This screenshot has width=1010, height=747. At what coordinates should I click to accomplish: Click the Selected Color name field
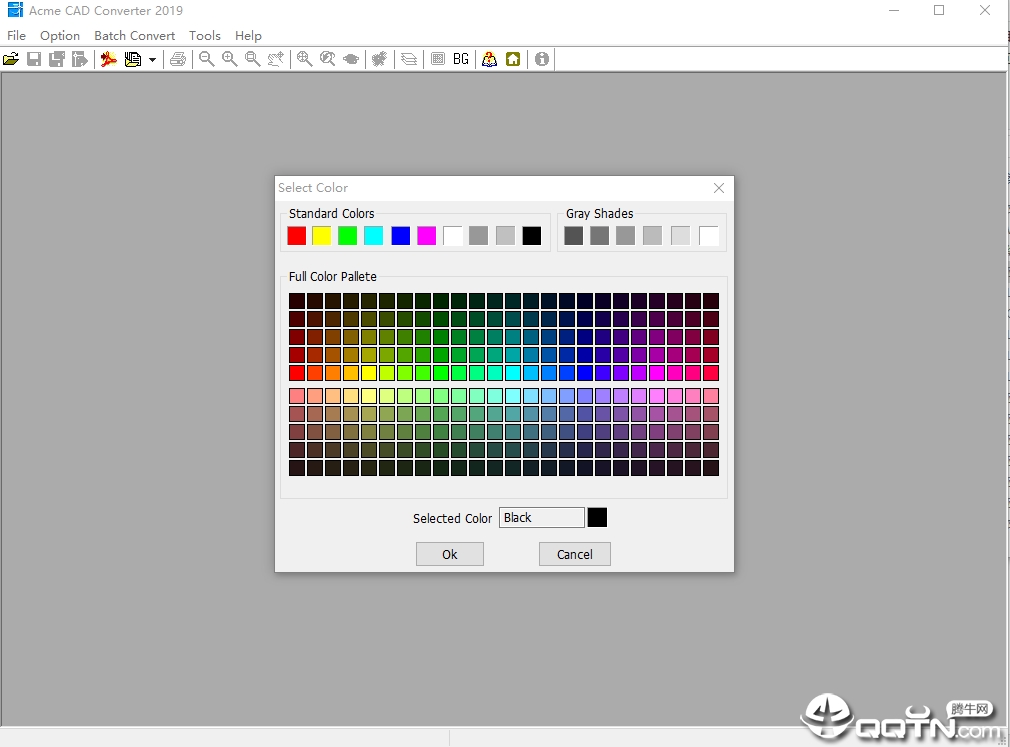coord(542,518)
